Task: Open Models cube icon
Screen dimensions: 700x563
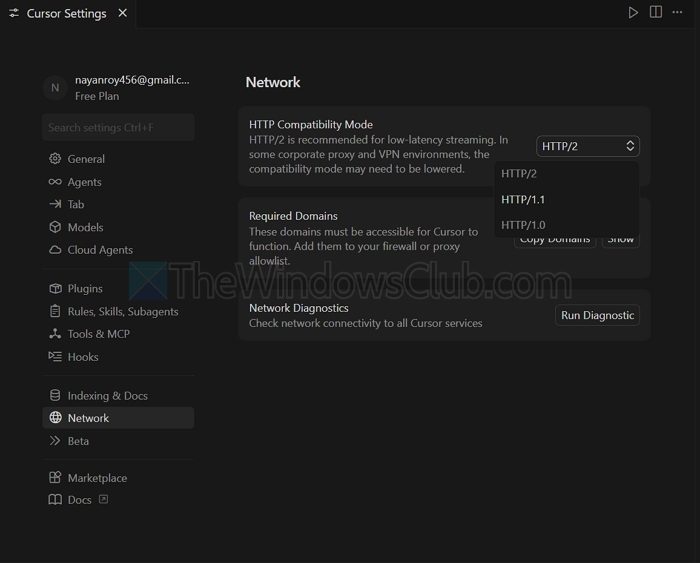Action: 55,227
